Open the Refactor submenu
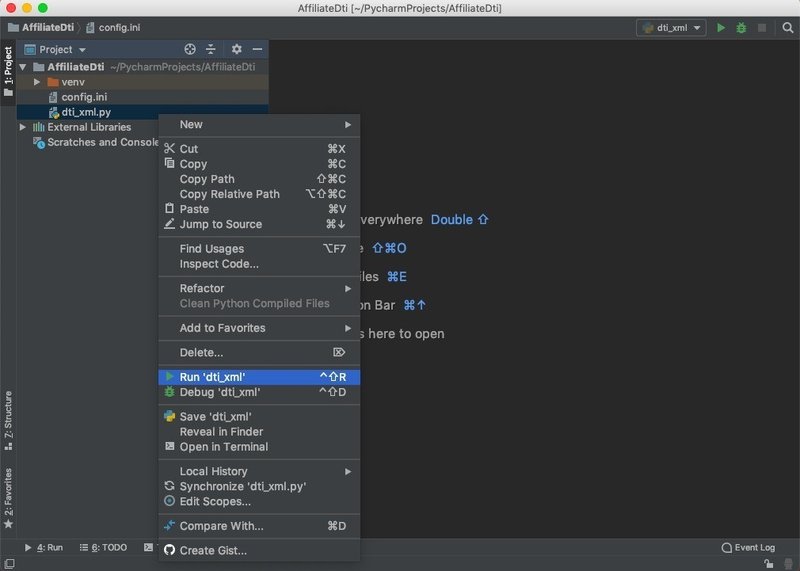The width and height of the screenshot is (800, 571). 259,288
